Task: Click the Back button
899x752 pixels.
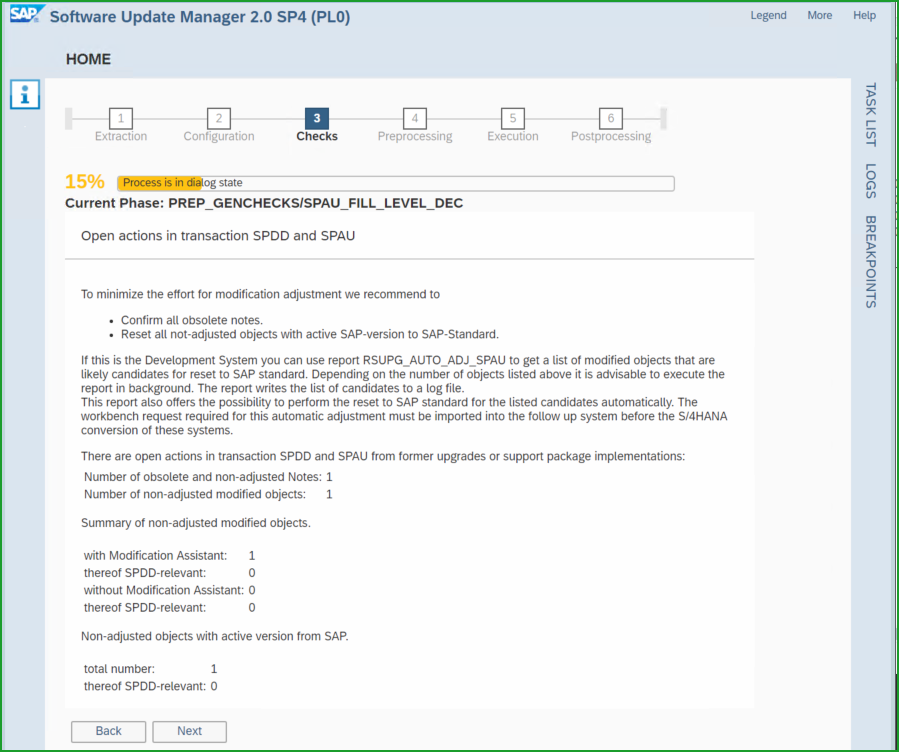Action: pyautogui.click(x=108, y=731)
